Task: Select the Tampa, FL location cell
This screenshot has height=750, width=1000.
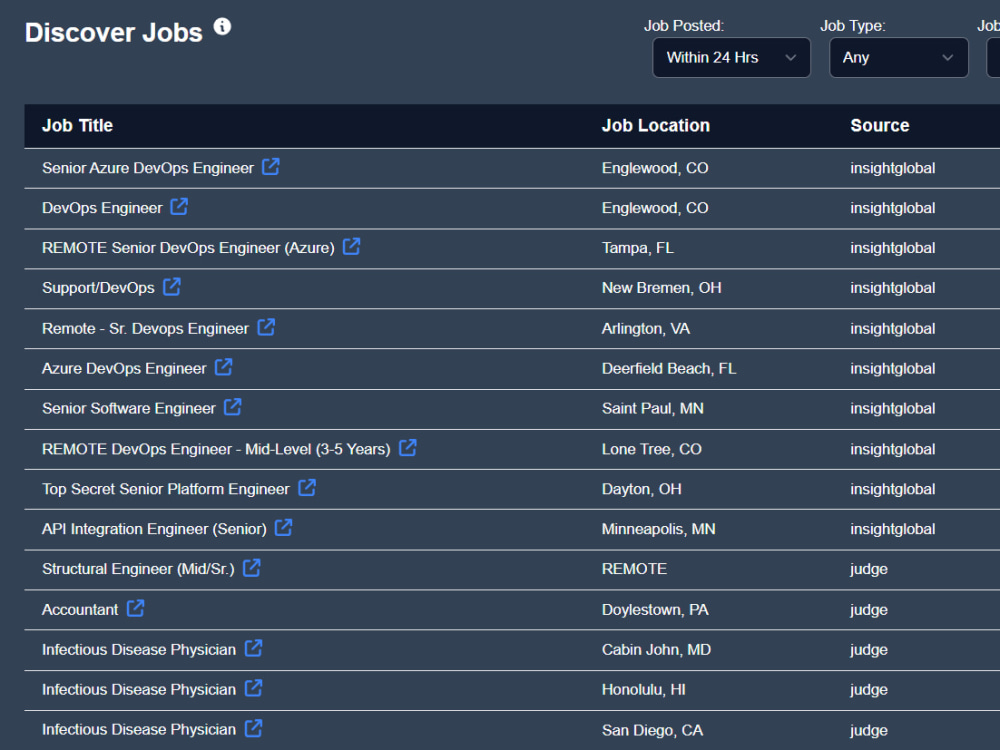Action: [638, 248]
